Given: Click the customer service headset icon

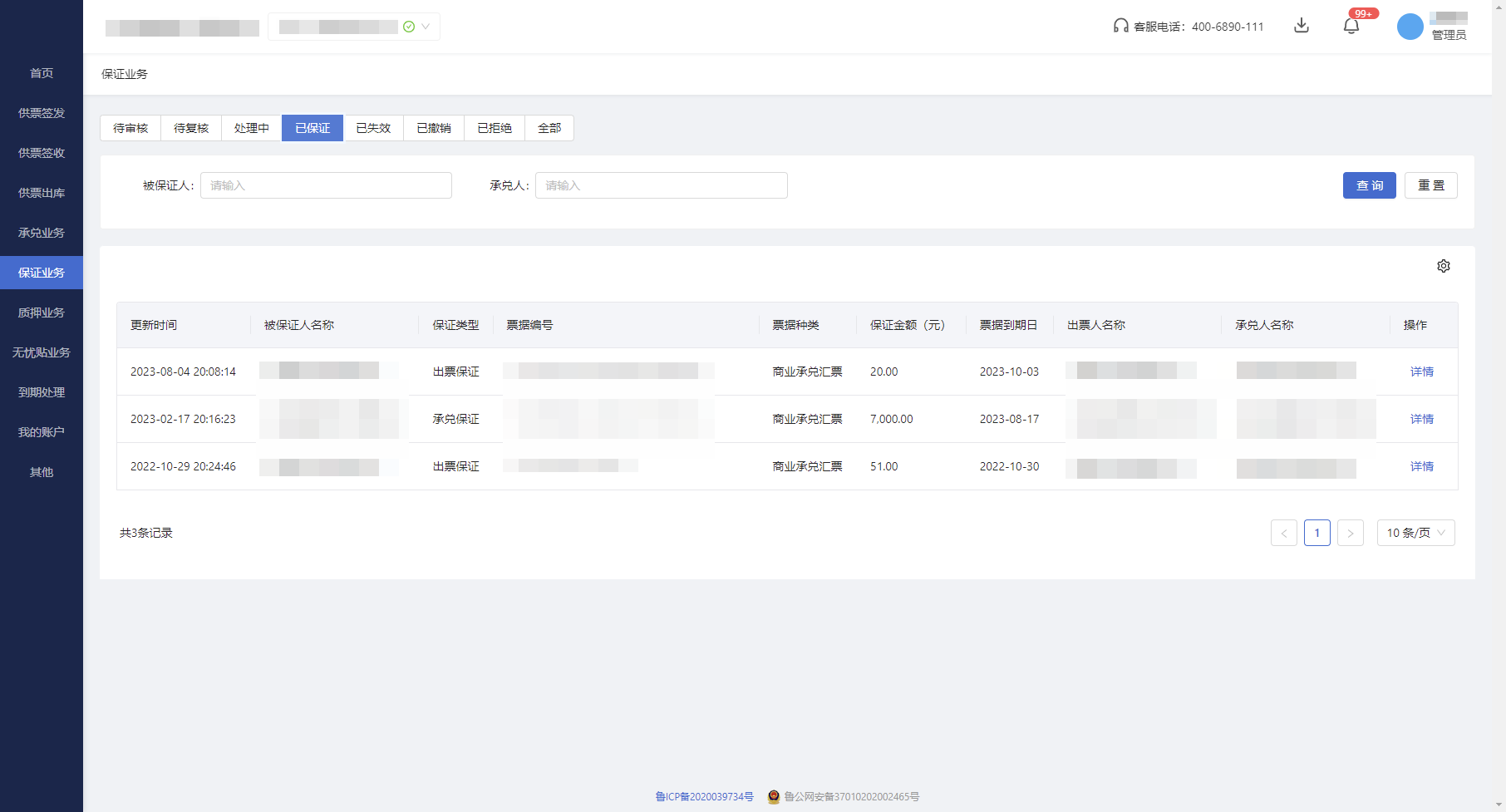Looking at the screenshot, I should pyautogui.click(x=1120, y=26).
